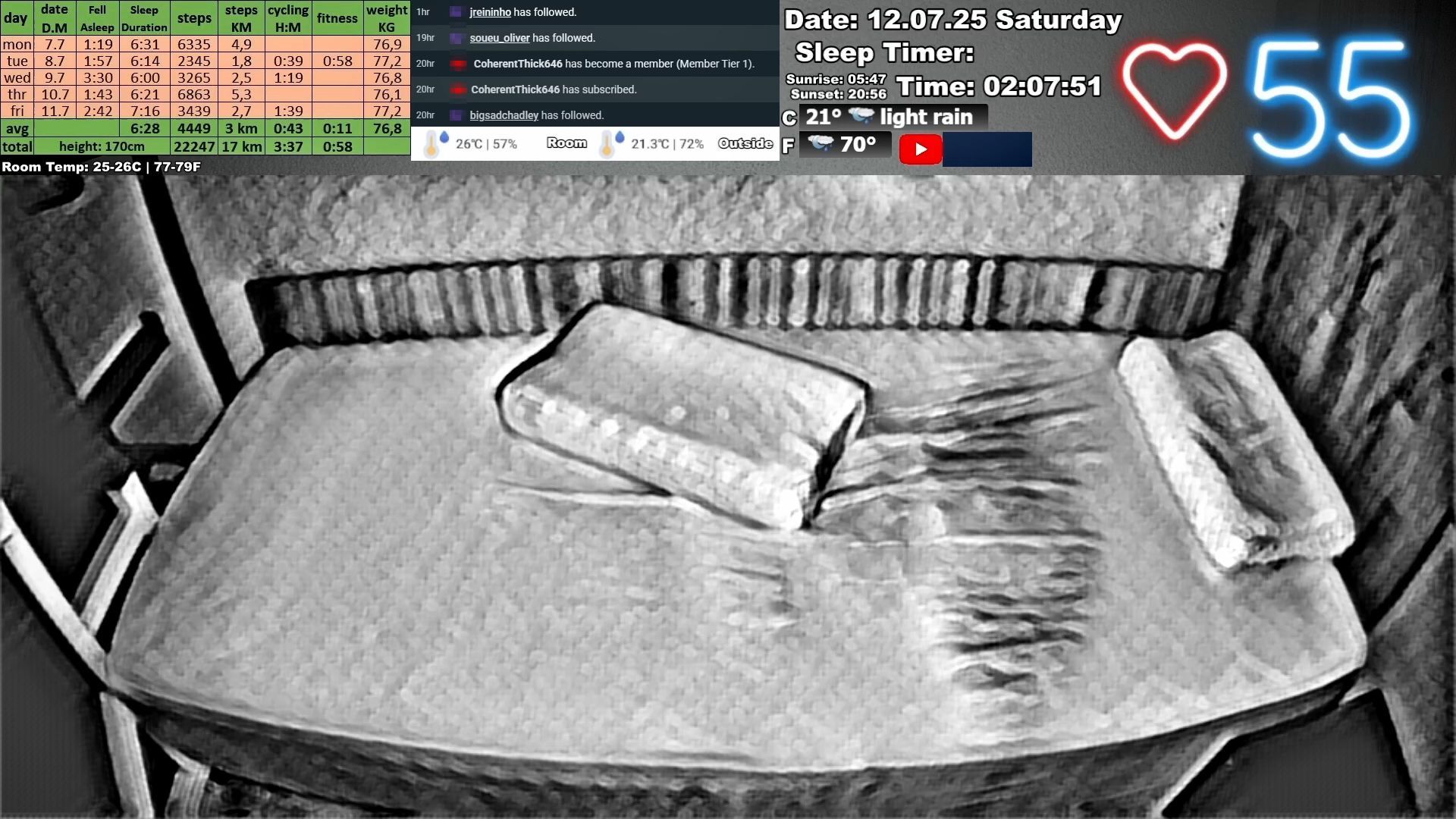This screenshot has width=1456, height=819.
Task: Click the total steps value 22247
Action: point(194,146)
